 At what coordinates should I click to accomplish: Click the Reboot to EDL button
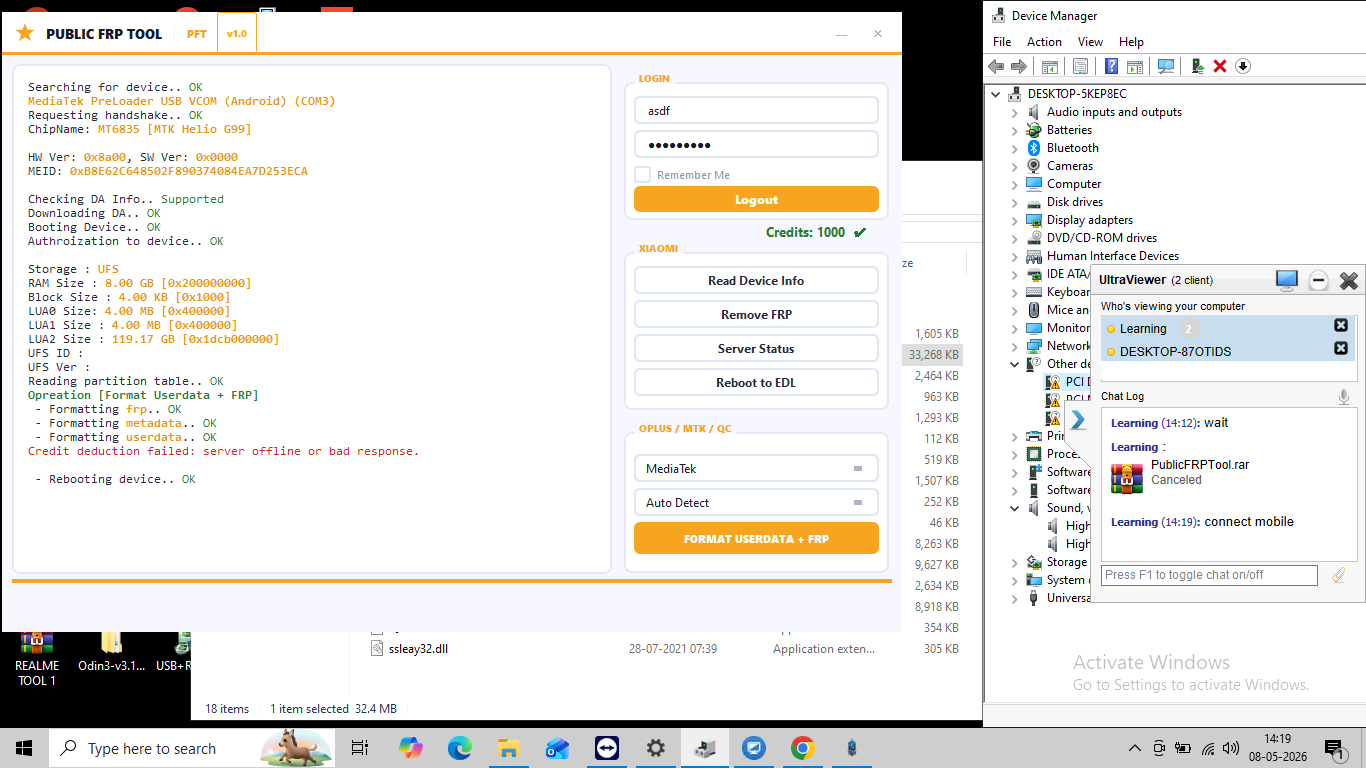point(756,383)
